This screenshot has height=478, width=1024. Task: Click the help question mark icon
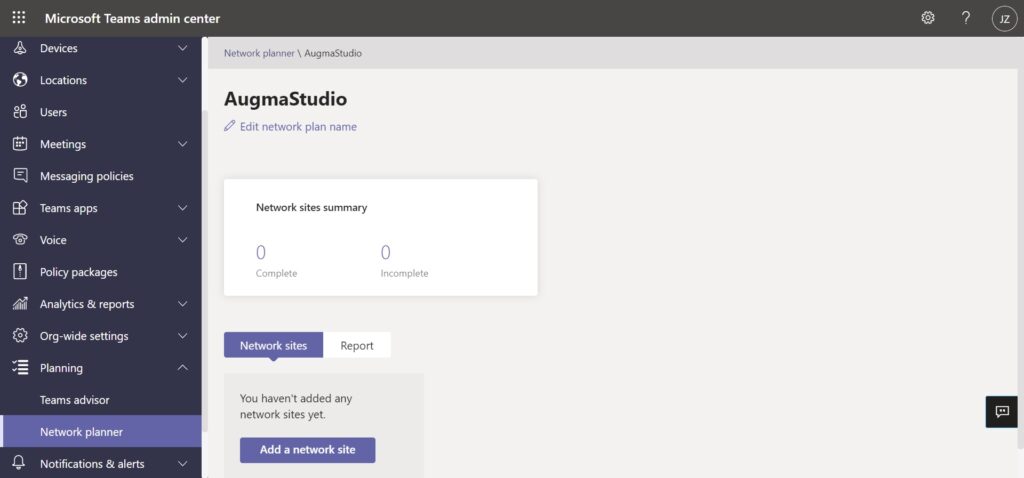tap(966, 18)
